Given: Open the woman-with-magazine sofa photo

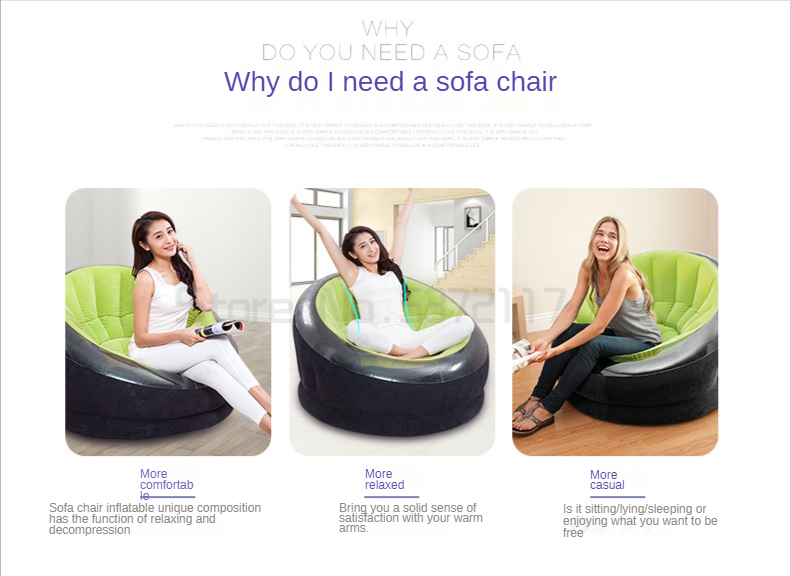Looking at the screenshot, I should [x=168, y=322].
